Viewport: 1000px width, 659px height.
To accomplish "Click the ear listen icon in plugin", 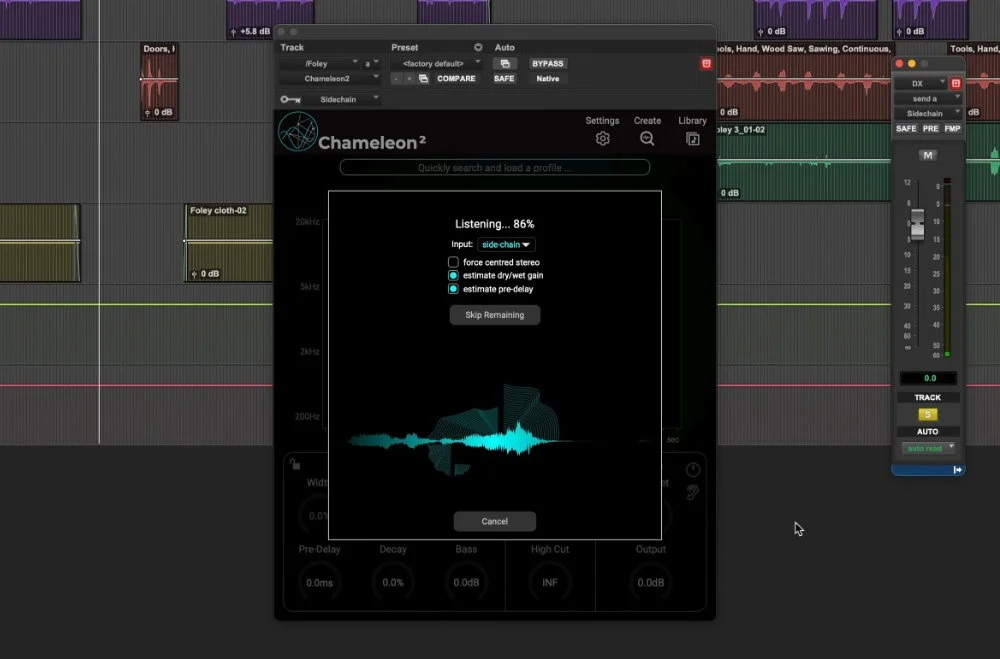I will [x=692, y=492].
